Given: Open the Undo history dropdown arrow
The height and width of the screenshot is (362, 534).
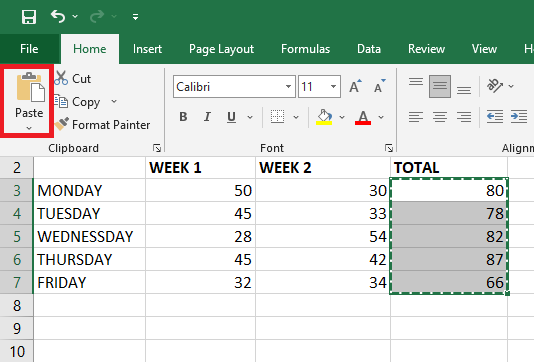Looking at the screenshot, I should [x=75, y=16].
